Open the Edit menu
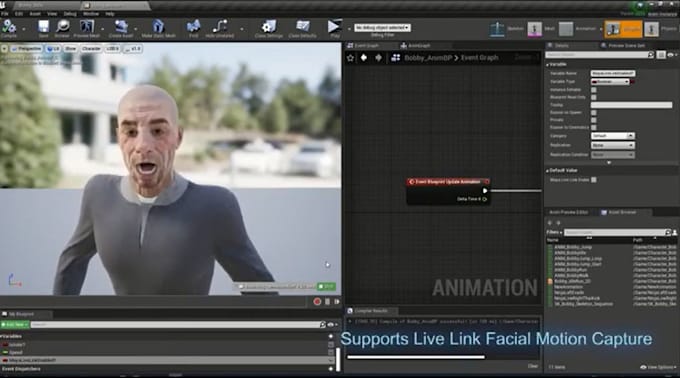The height and width of the screenshot is (378, 680). point(19,14)
